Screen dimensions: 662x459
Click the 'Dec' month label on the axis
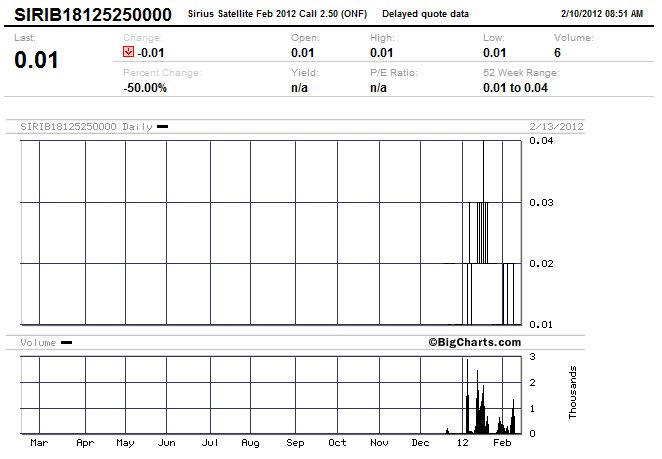point(420,443)
